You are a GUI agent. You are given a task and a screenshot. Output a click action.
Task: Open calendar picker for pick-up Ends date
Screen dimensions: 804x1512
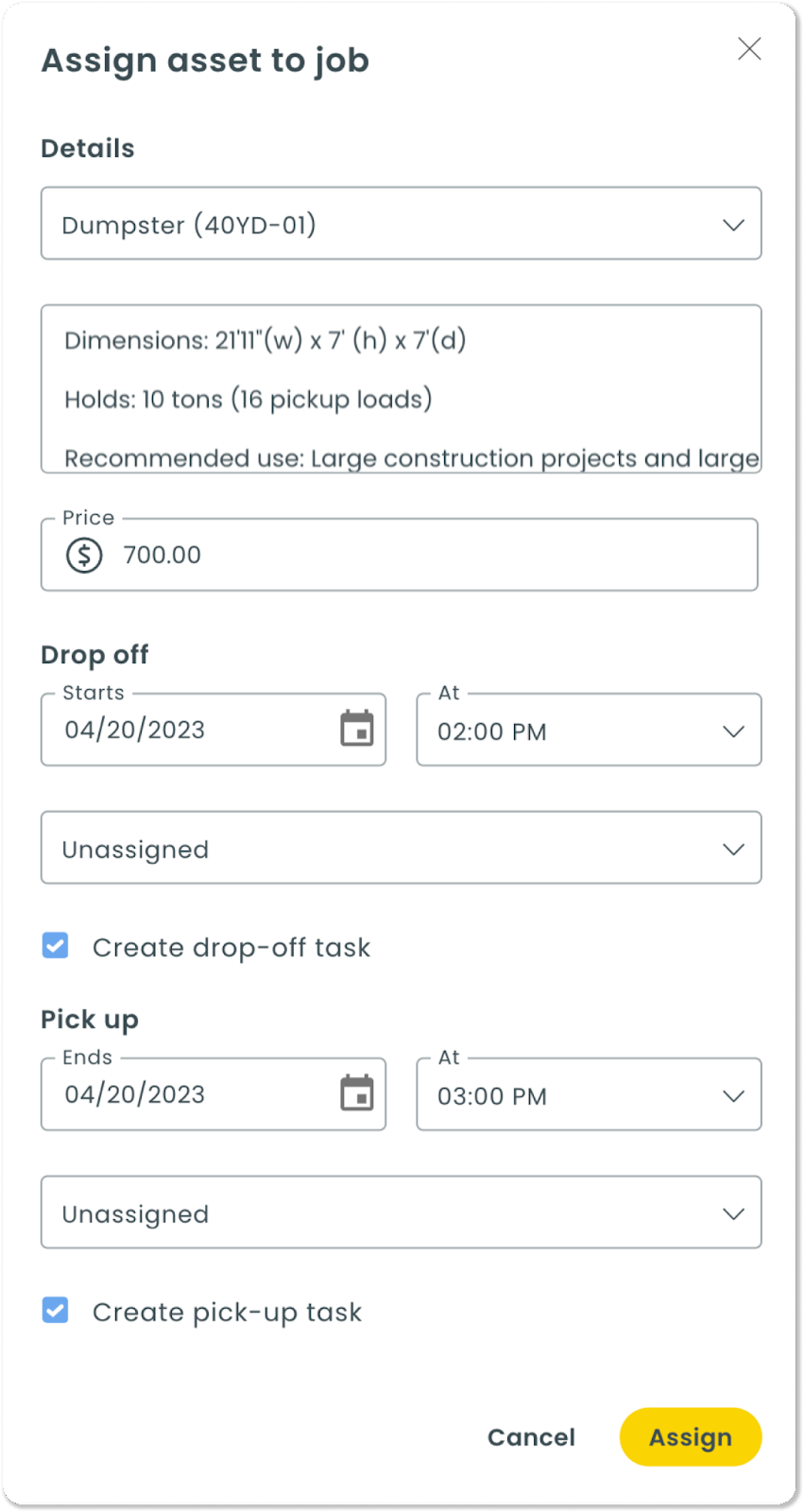click(x=357, y=1093)
